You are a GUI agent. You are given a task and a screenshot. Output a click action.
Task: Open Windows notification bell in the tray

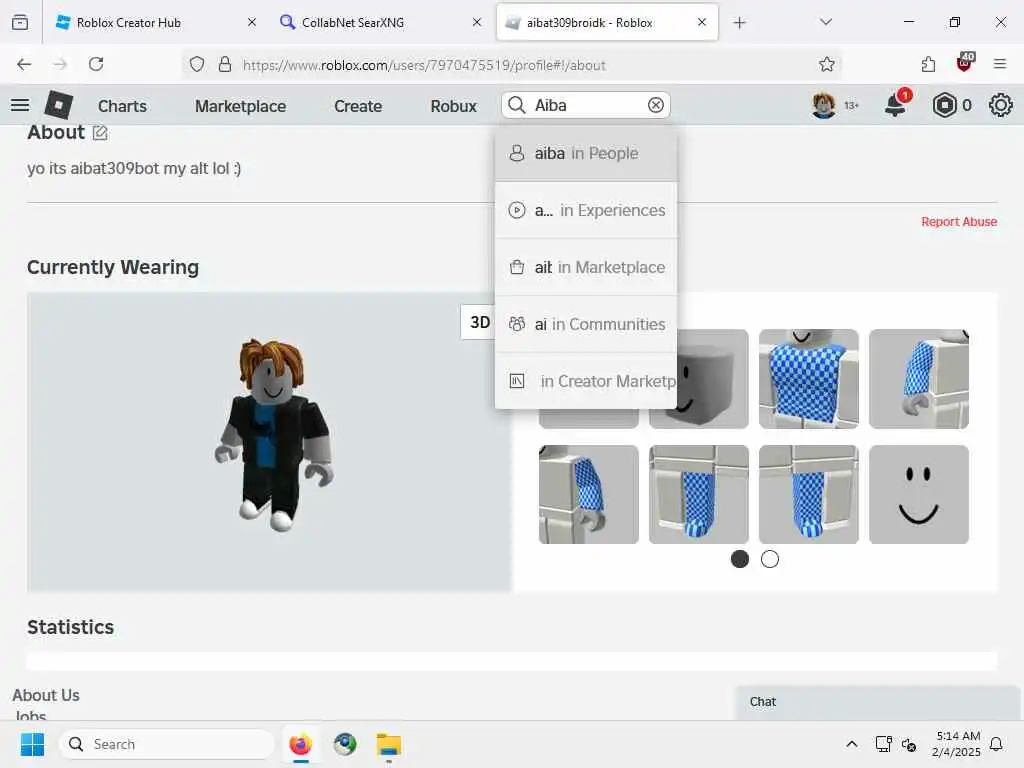[996, 744]
